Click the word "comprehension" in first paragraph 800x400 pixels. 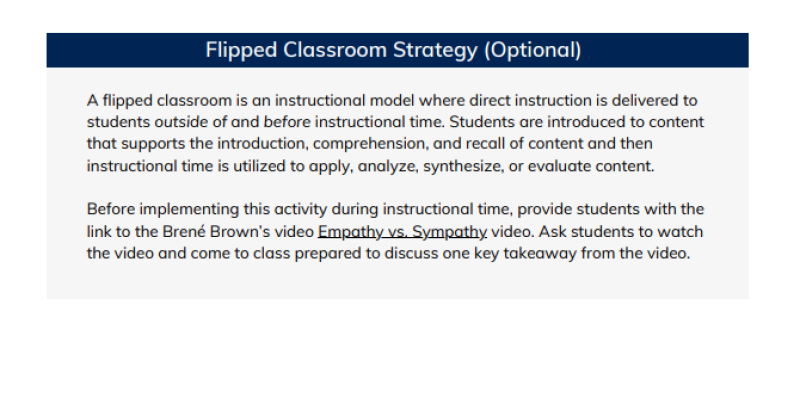370,144
